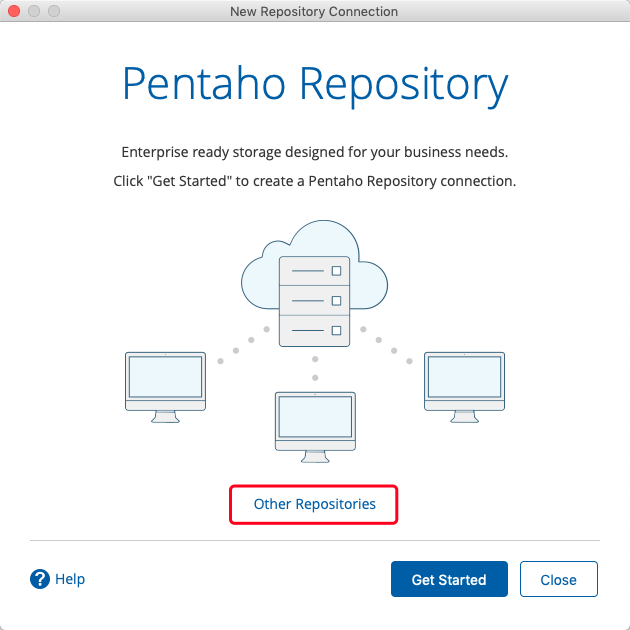Click the Close button in the dialog
This screenshot has width=630, height=630.
point(558,579)
